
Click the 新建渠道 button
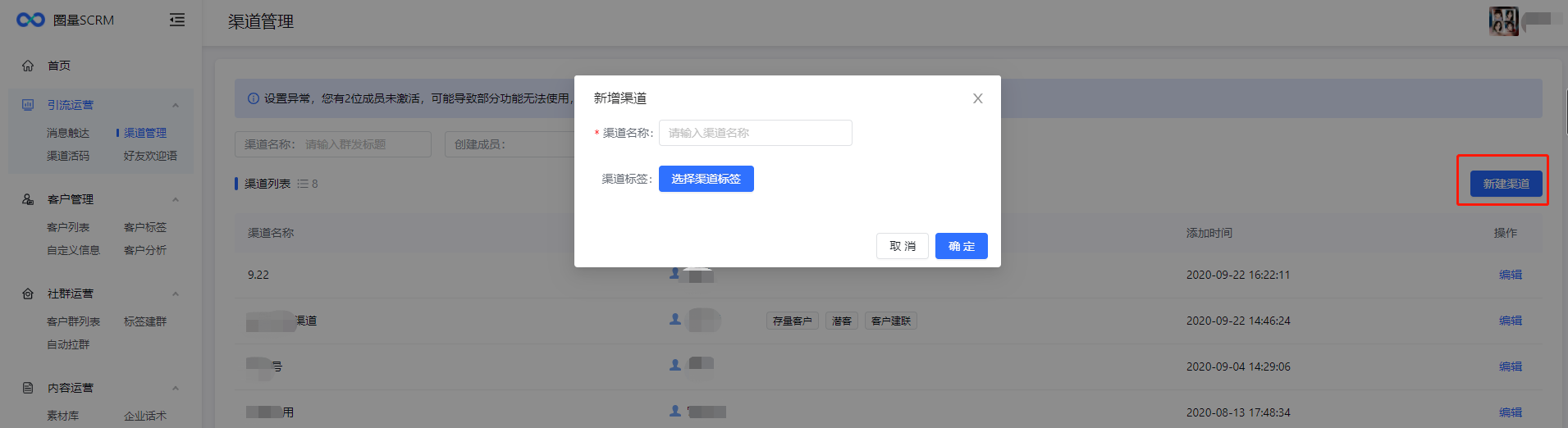pyautogui.click(x=1506, y=184)
